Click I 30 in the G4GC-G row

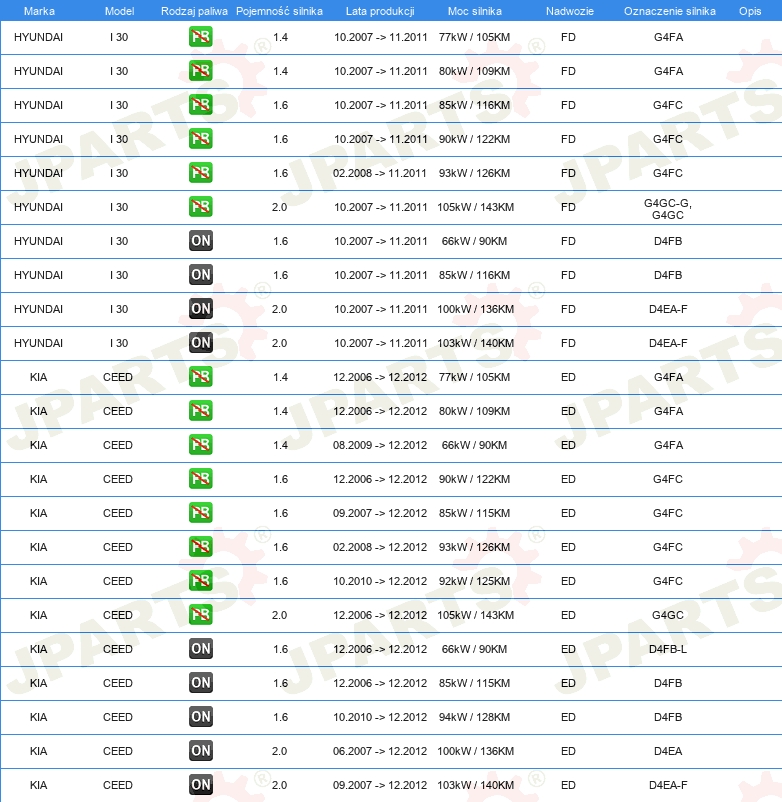point(119,207)
